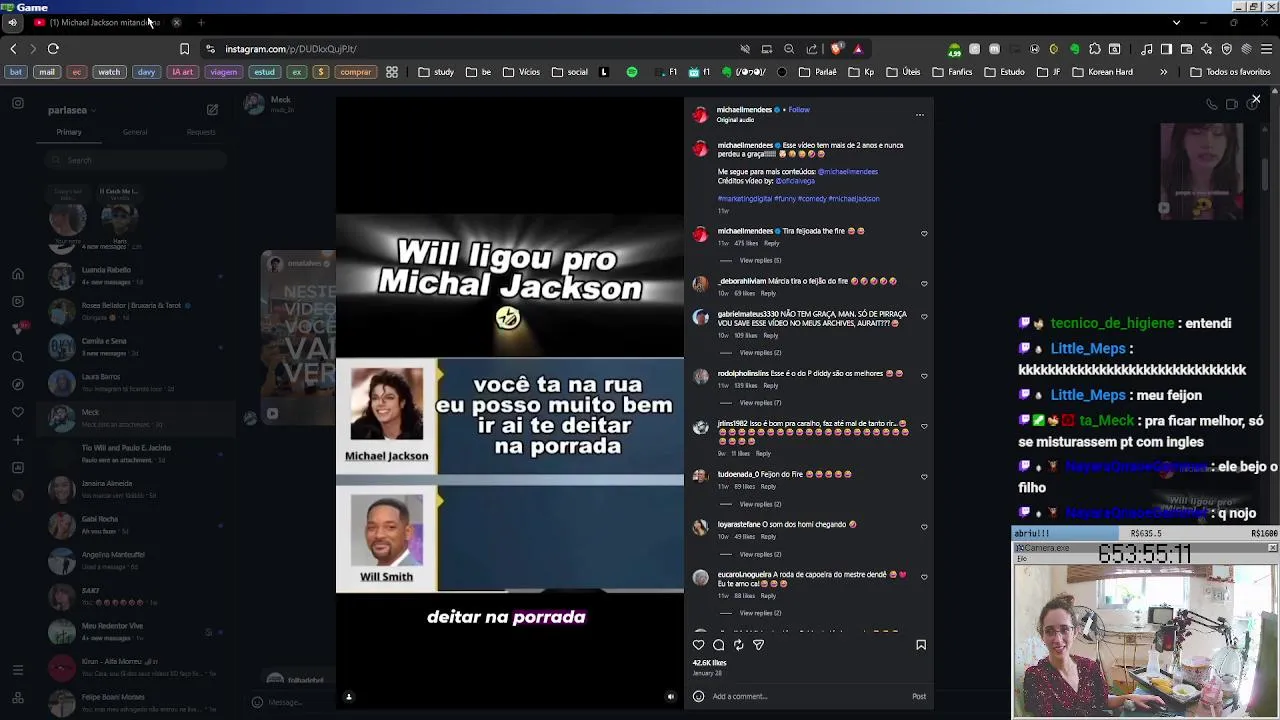Switch to the Requests messages tab
The height and width of the screenshot is (720, 1280).
[201, 132]
